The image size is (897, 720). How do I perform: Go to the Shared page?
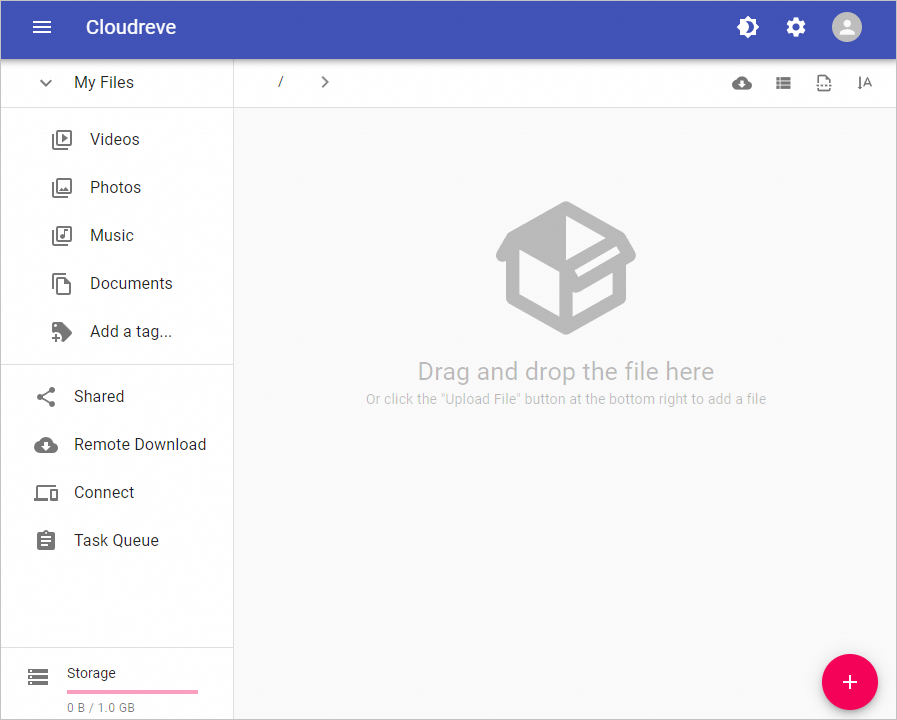click(99, 396)
